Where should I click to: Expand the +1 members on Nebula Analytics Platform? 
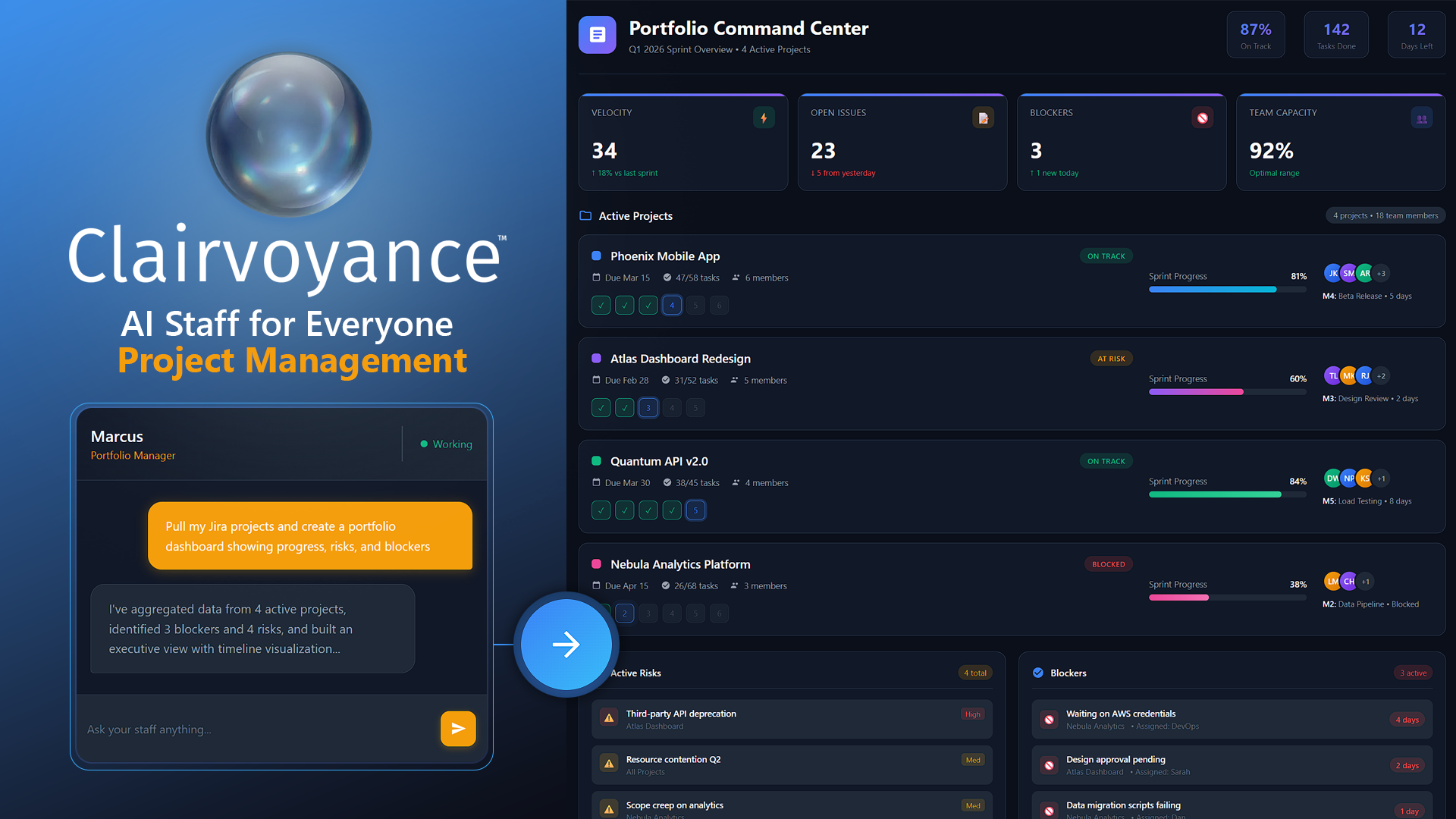click(x=1365, y=582)
